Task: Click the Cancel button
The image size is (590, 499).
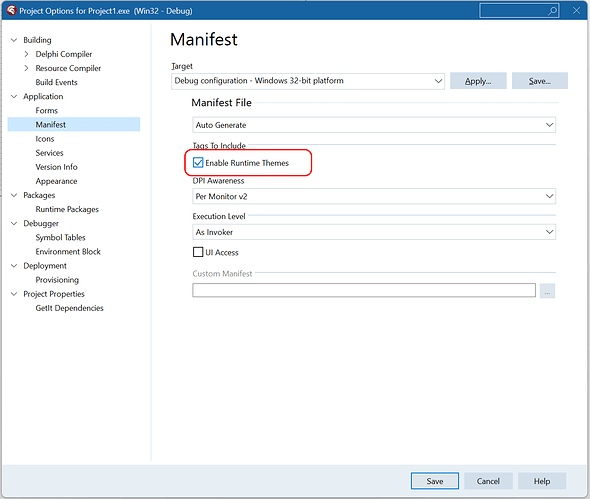Action: point(488,481)
